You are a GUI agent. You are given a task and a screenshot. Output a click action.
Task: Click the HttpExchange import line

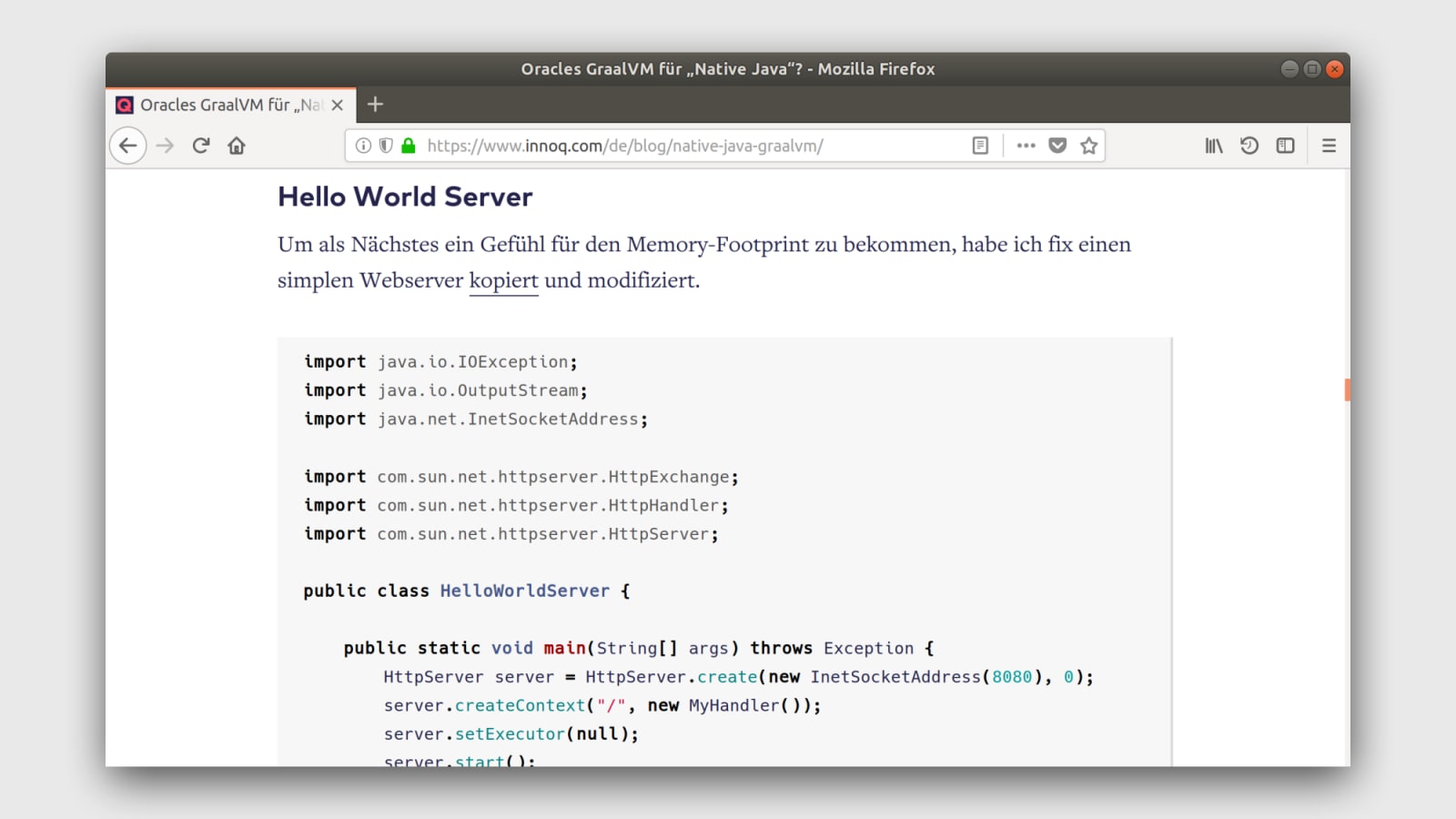pyautogui.click(x=521, y=477)
